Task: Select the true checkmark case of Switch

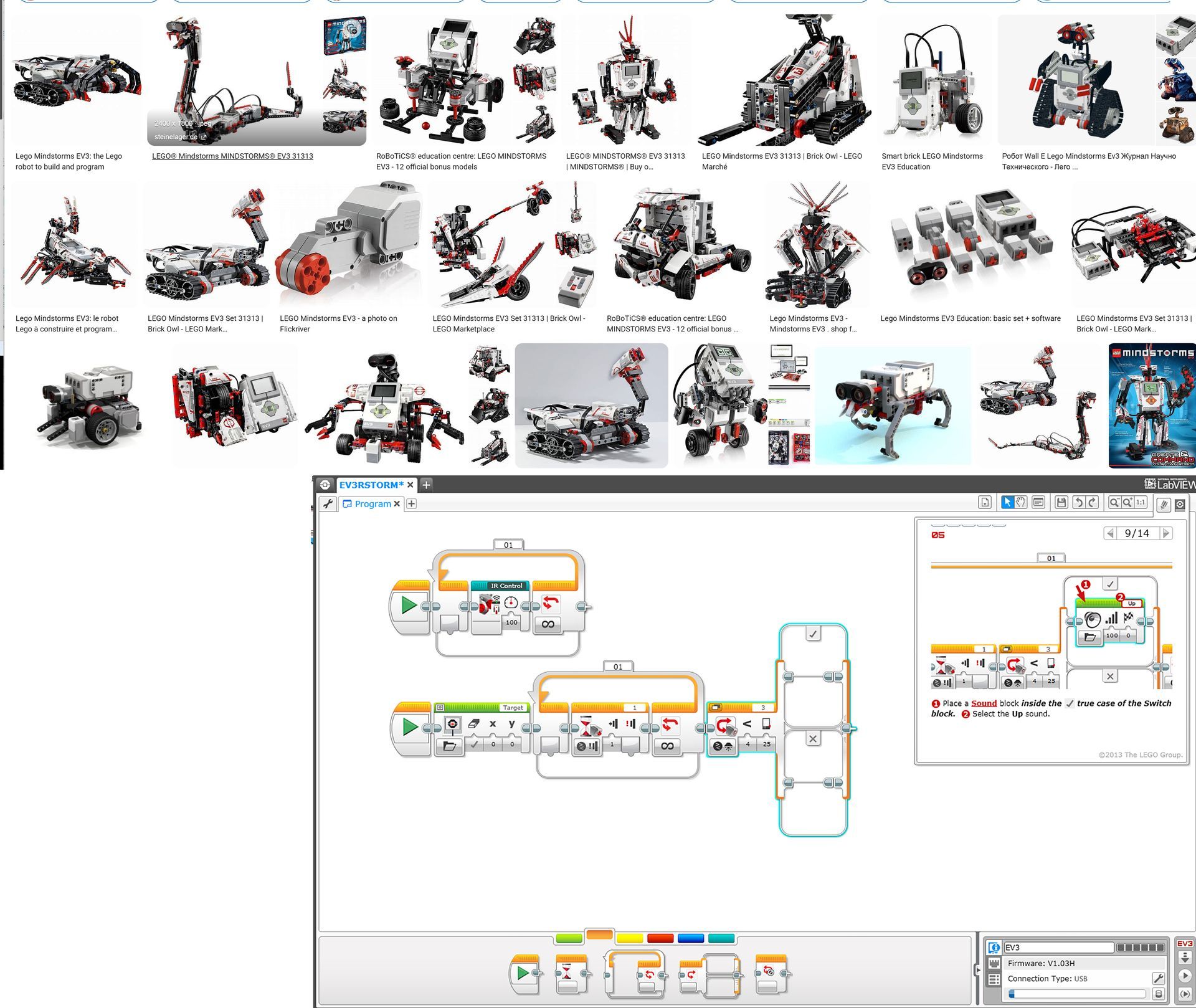Action: (x=813, y=634)
